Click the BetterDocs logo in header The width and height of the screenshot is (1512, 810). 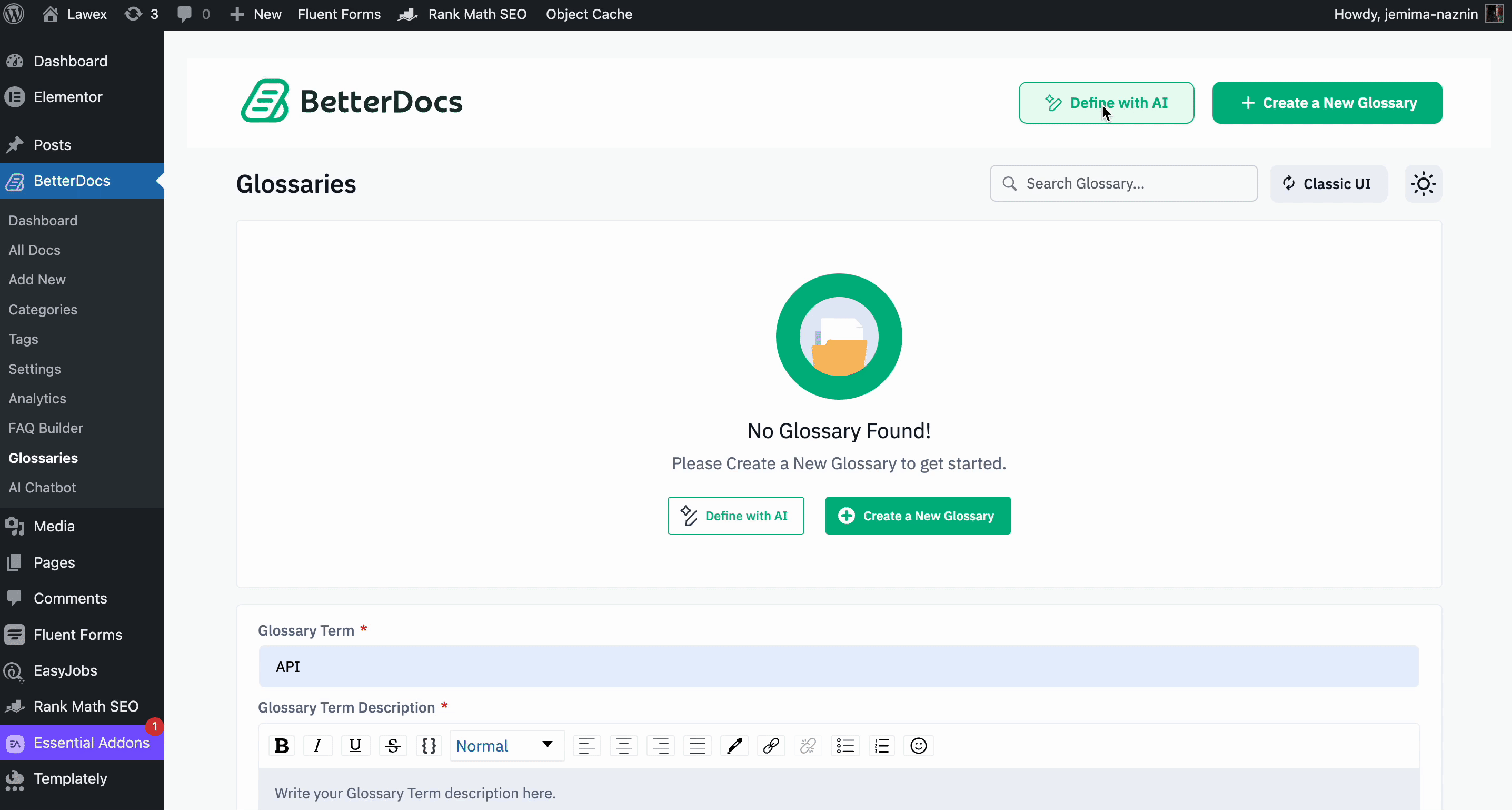point(352,101)
